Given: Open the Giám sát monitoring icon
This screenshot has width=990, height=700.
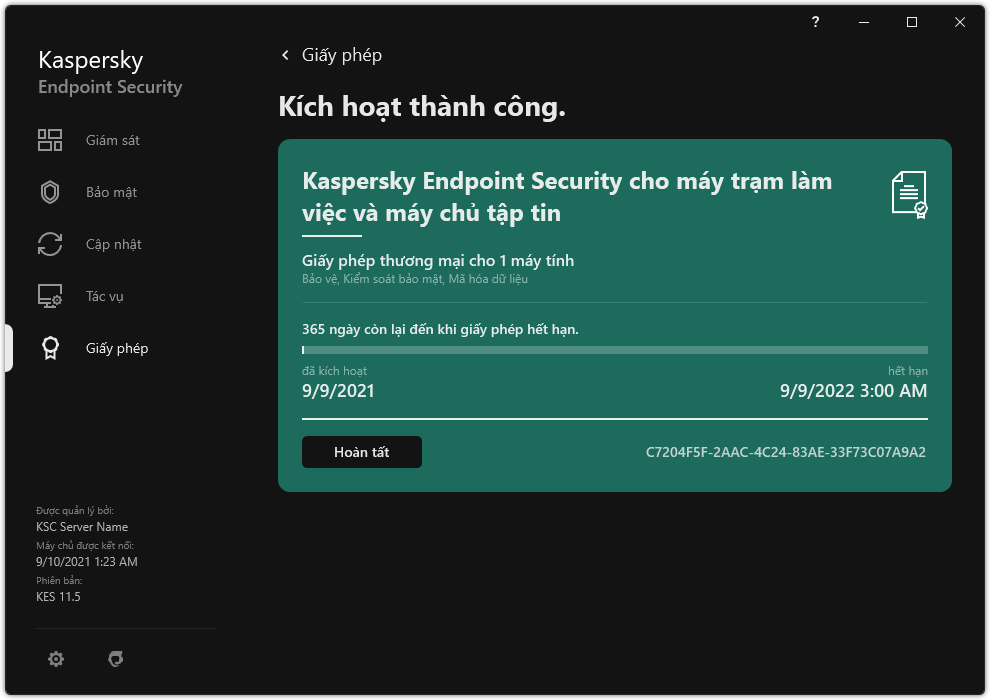Looking at the screenshot, I should [50, 140].
